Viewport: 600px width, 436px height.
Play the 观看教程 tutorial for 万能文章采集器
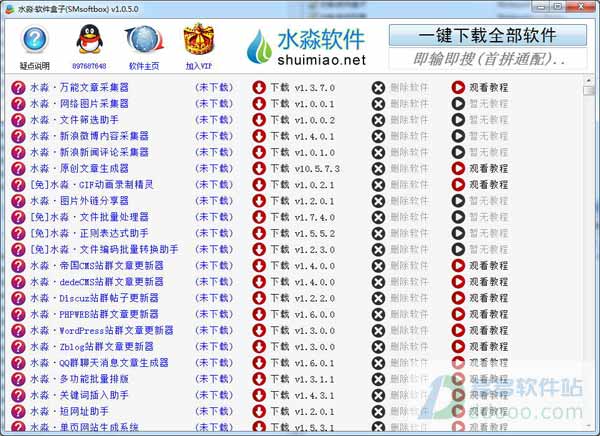click(458, 88)
